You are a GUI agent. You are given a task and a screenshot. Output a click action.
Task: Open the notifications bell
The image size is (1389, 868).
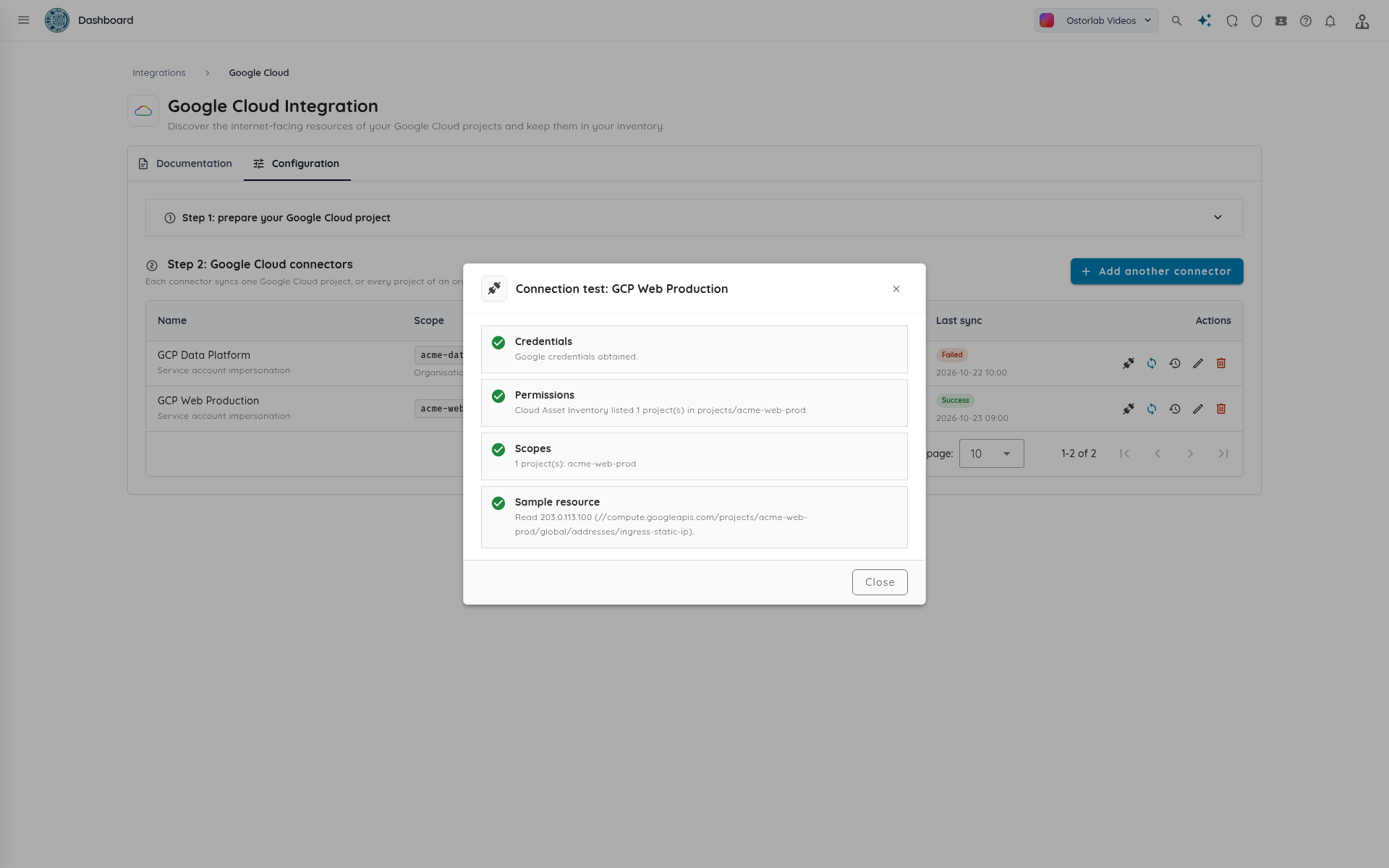coord(1330,21)
